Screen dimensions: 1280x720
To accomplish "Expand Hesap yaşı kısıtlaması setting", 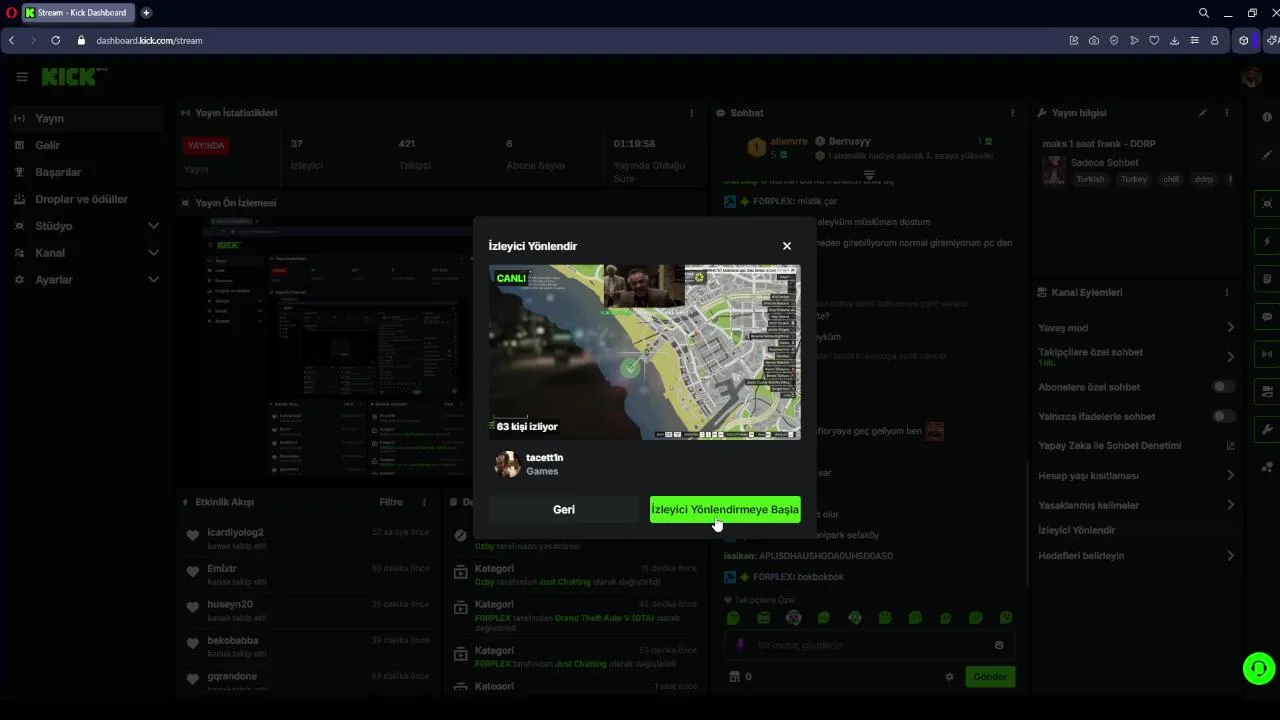I will pos(1136,476).
